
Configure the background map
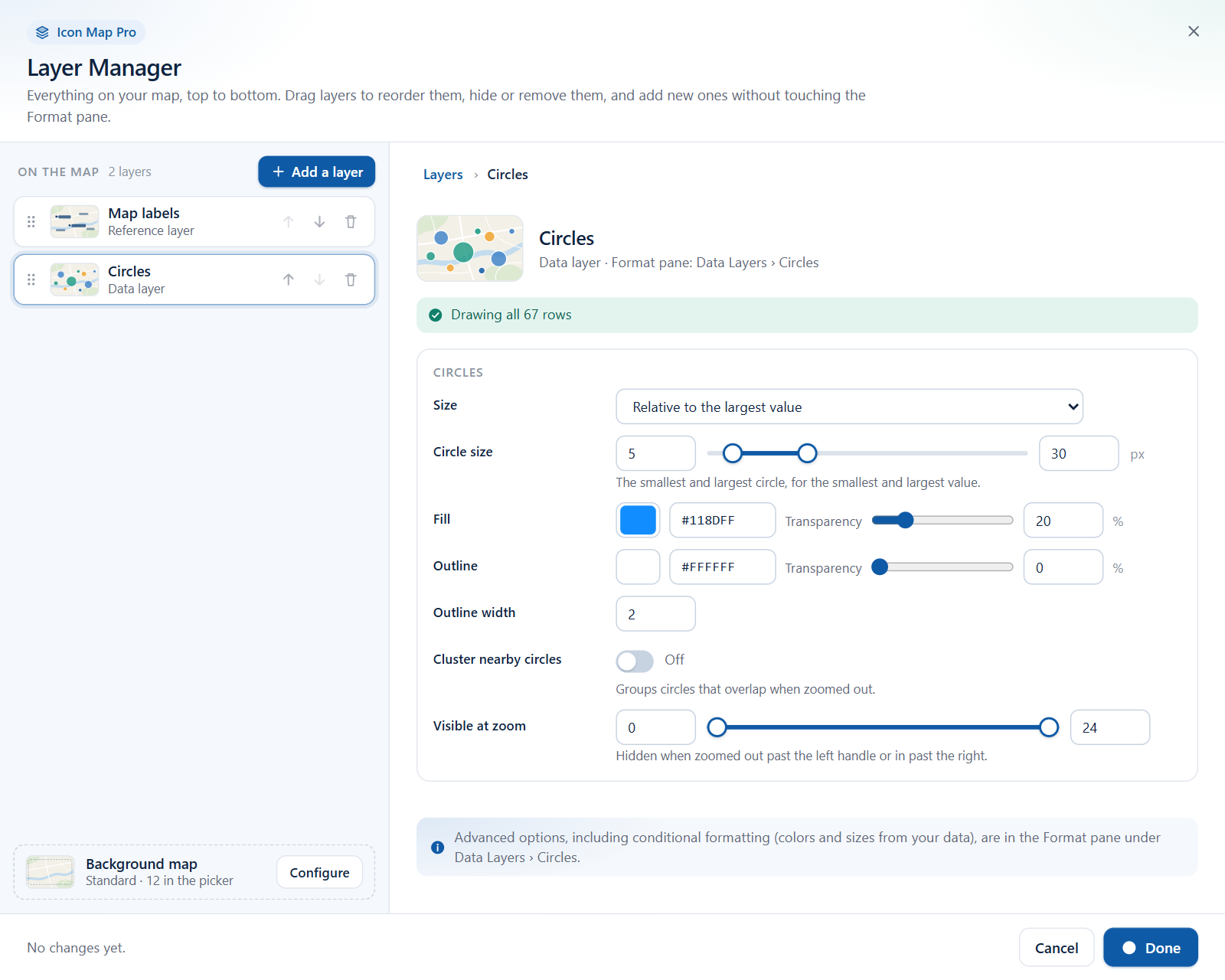(x=319, y=872)
